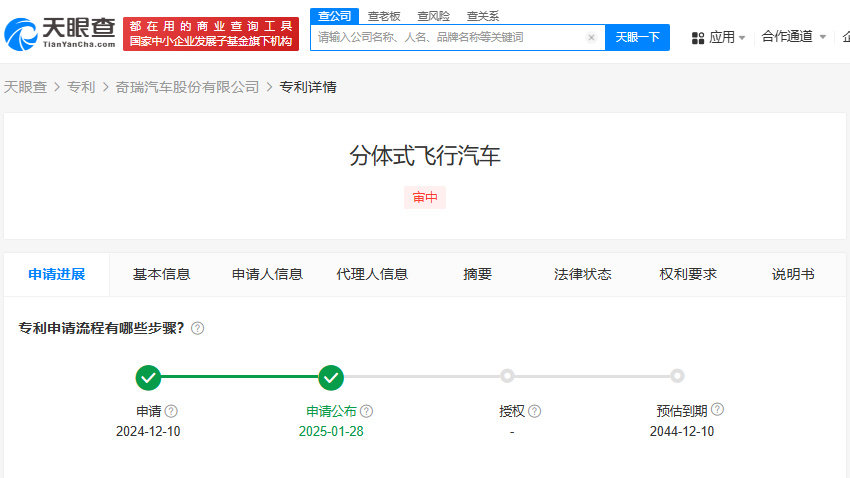Click the application date 2024-12-10
This screenshot has height=478, width=850.
148,431
